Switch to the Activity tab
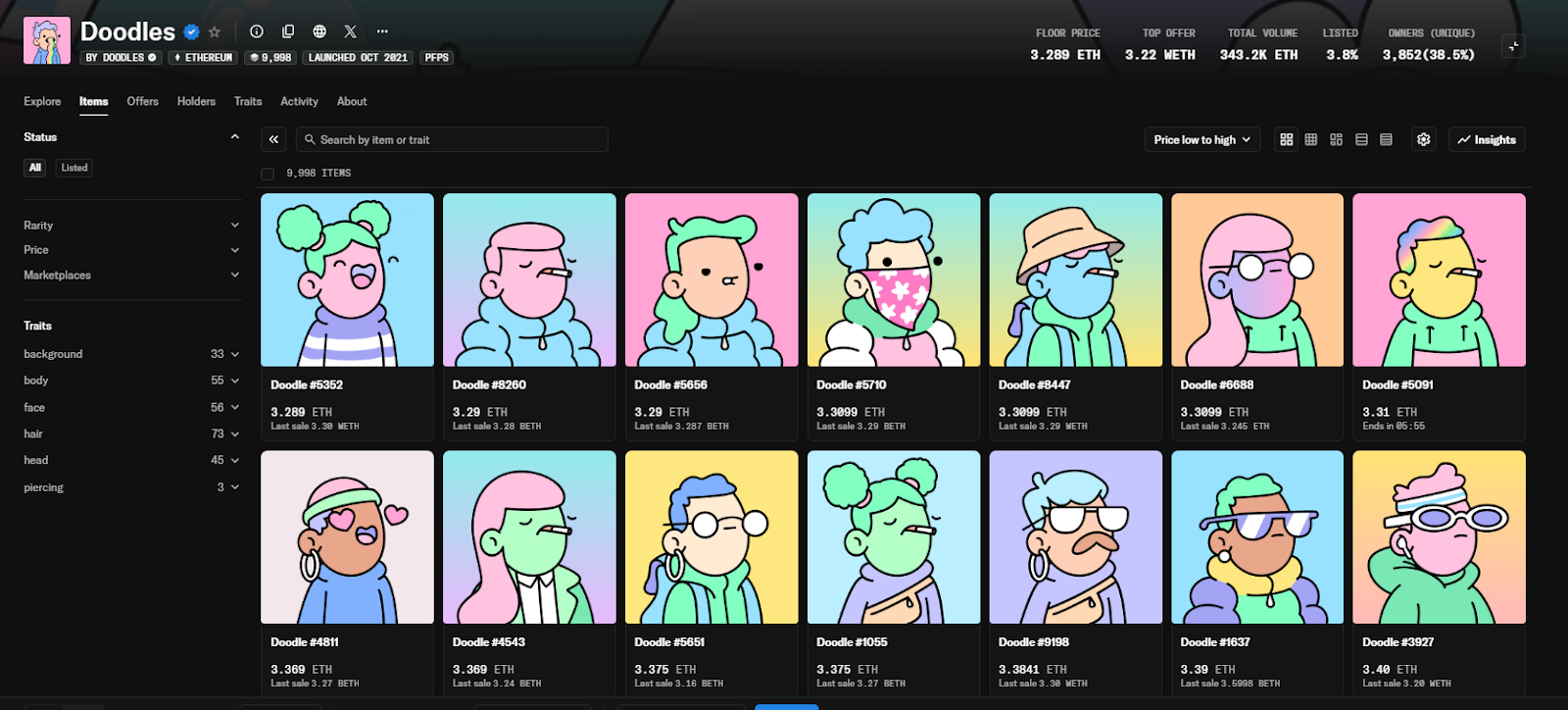The height and width of the screenshot is (710, 1568). [299, 102]
